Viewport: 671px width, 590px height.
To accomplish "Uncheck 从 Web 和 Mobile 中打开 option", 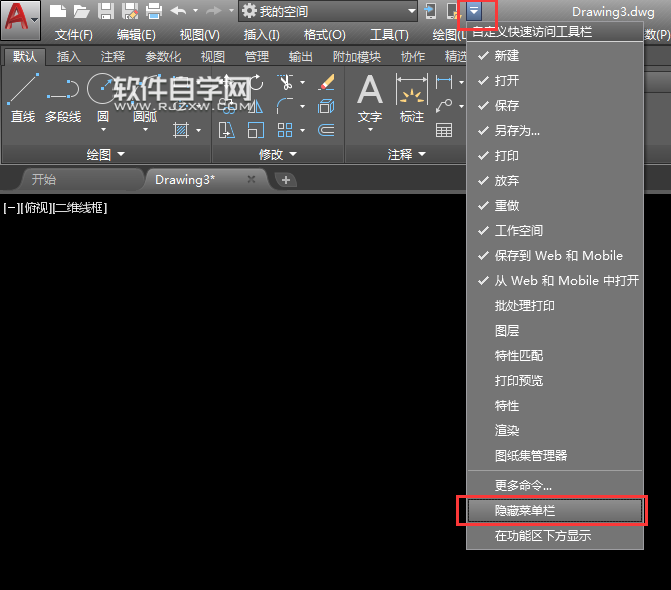I will click(x=555, y=281).
